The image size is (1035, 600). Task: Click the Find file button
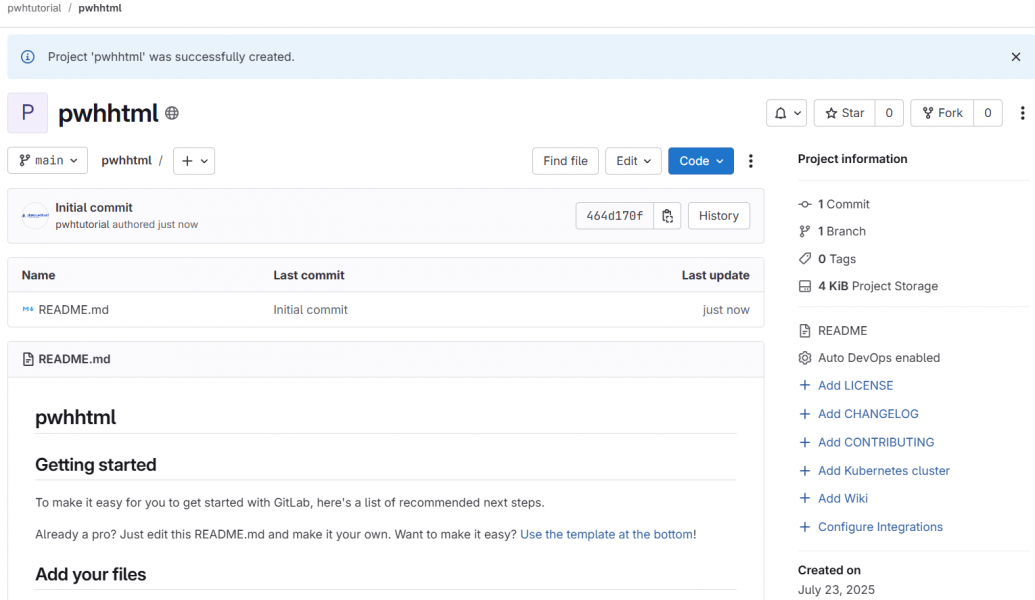[565, 161]
